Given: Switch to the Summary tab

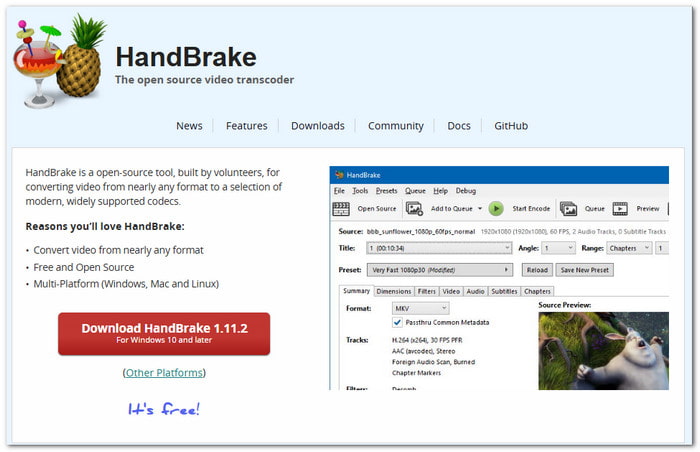Looking at the screenshot, I should (x=356, y=291).
